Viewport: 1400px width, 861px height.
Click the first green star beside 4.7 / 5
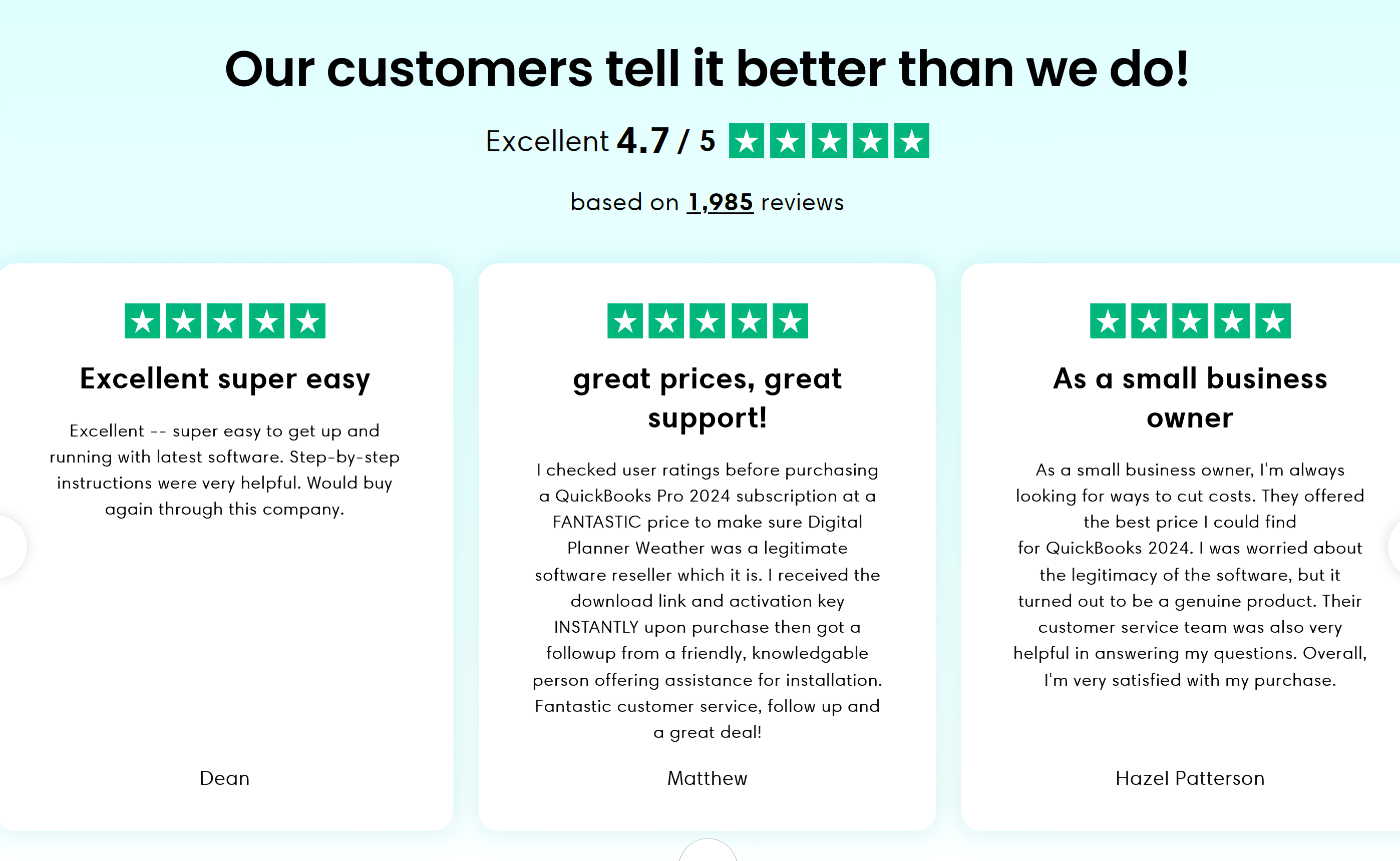coord(746,141)
